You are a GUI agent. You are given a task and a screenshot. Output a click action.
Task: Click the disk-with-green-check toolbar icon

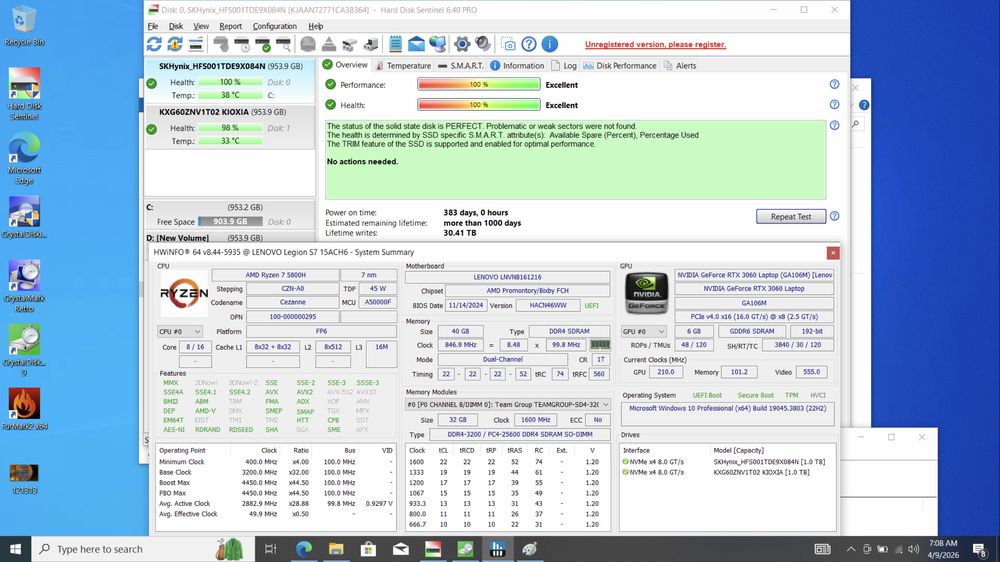[263, 44]
